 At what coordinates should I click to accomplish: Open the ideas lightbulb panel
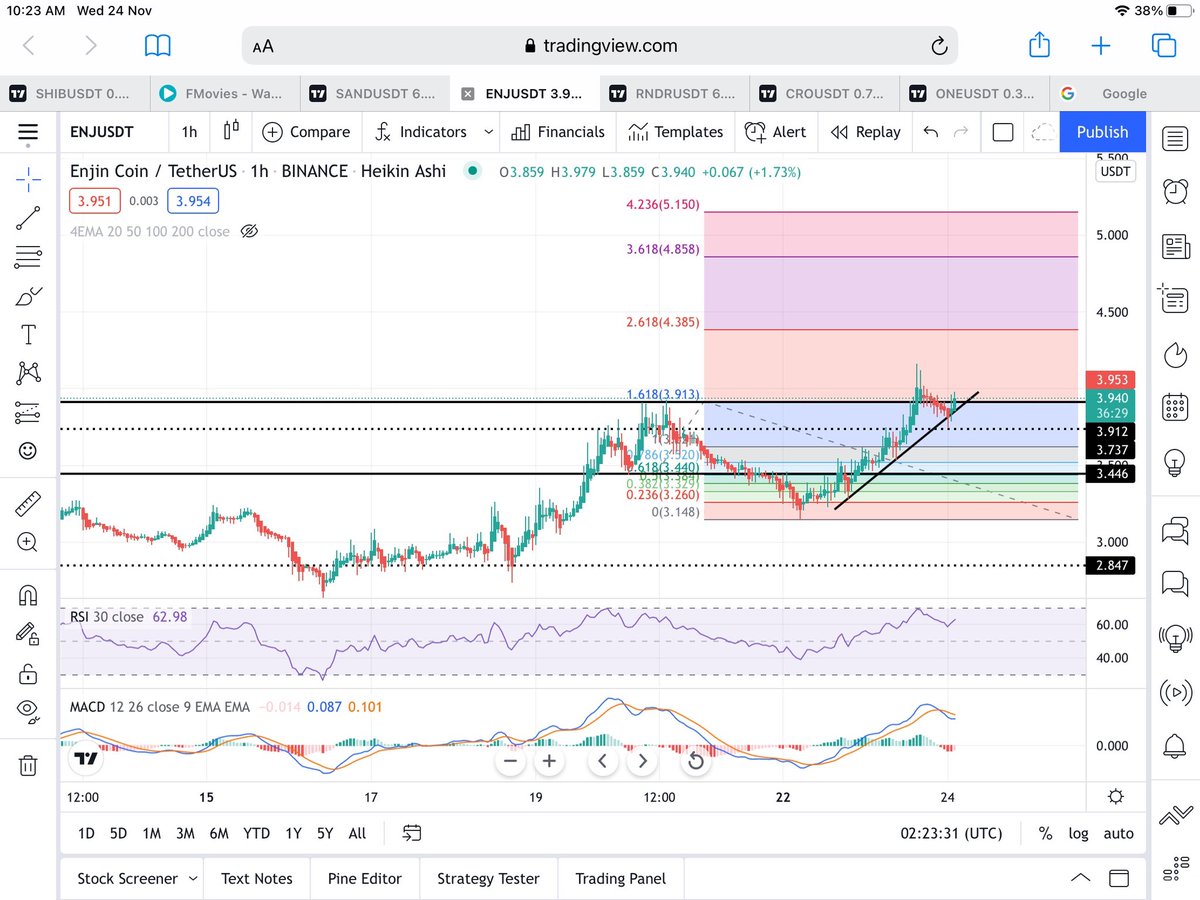[x=1175, y=463]
